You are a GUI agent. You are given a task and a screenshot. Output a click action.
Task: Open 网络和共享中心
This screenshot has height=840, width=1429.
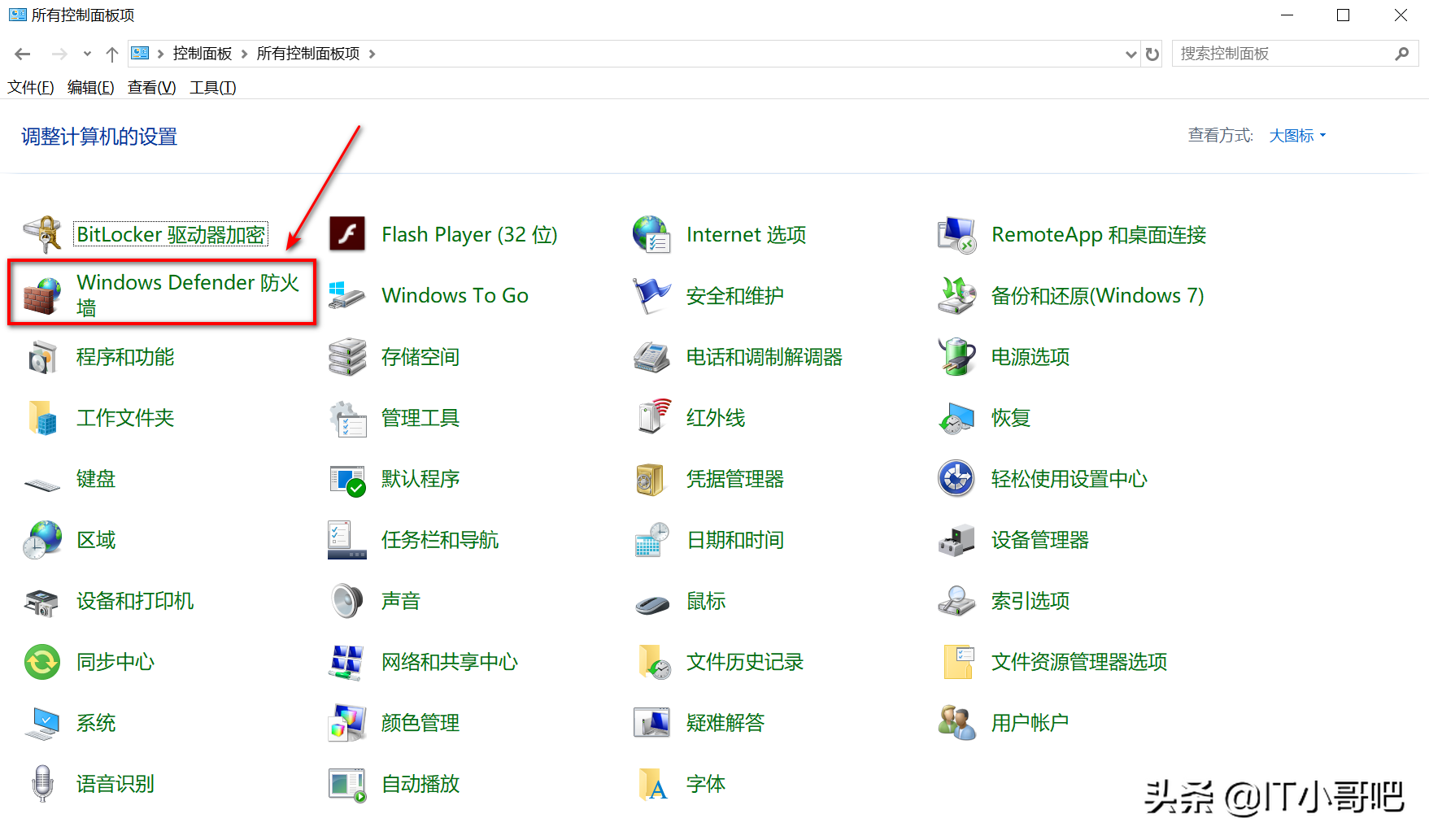449,661
